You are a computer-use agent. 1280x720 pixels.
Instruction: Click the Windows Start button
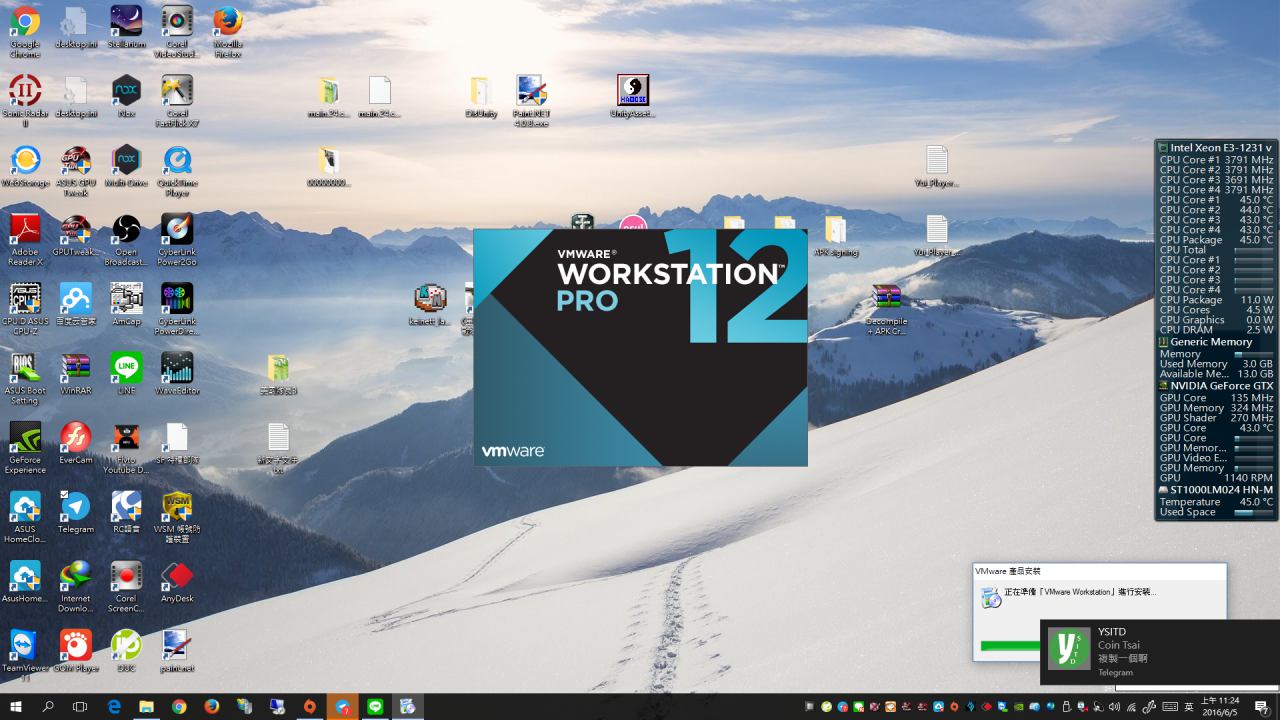coord(16,707)
